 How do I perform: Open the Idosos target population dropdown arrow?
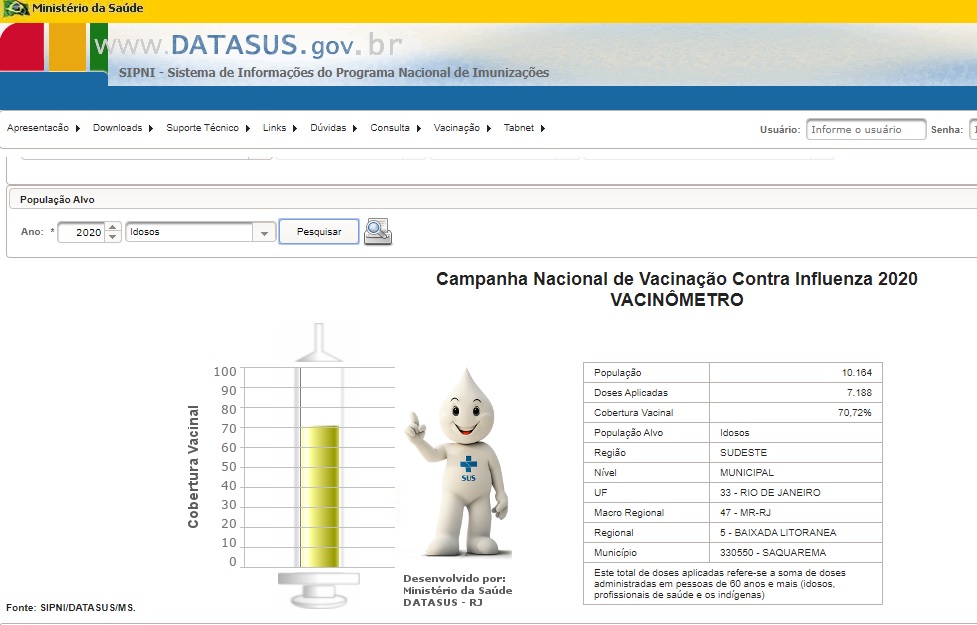click(x=264, y=232)
